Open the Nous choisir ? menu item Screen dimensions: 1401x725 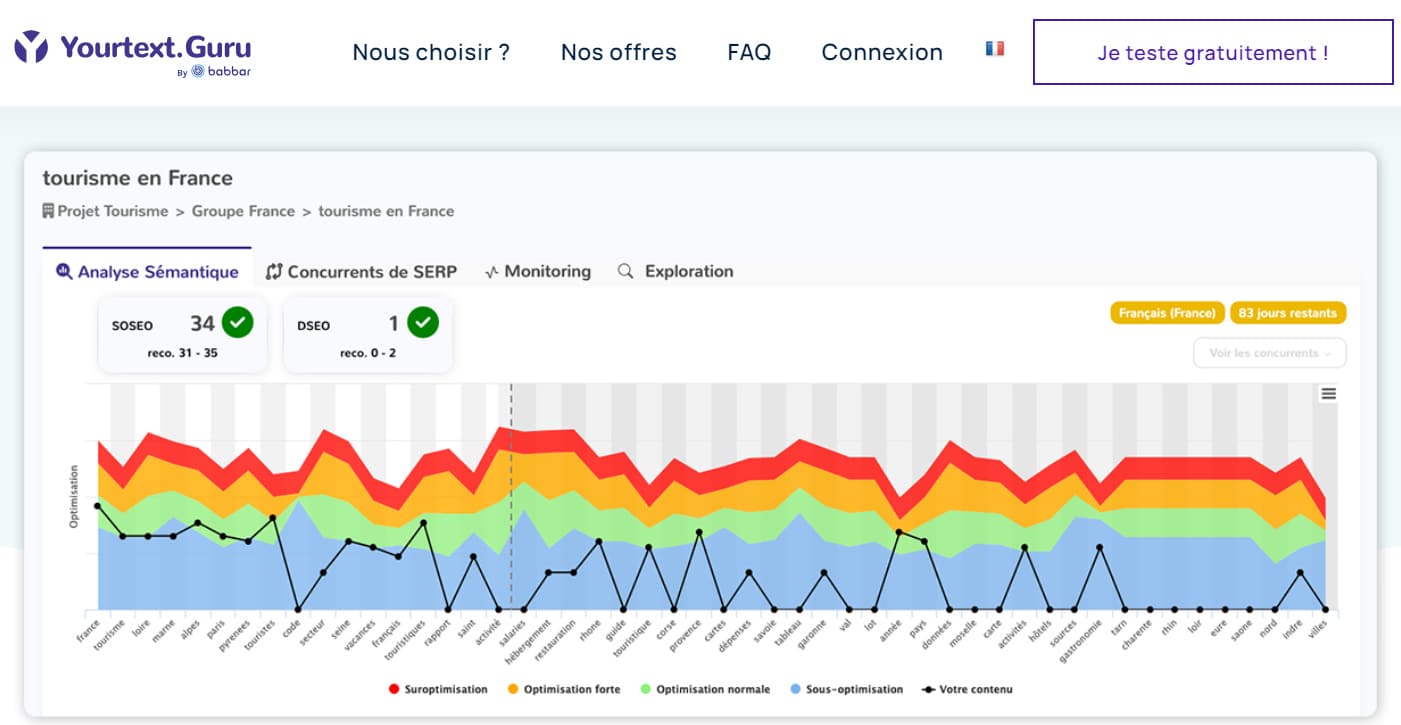pos(431,52)
